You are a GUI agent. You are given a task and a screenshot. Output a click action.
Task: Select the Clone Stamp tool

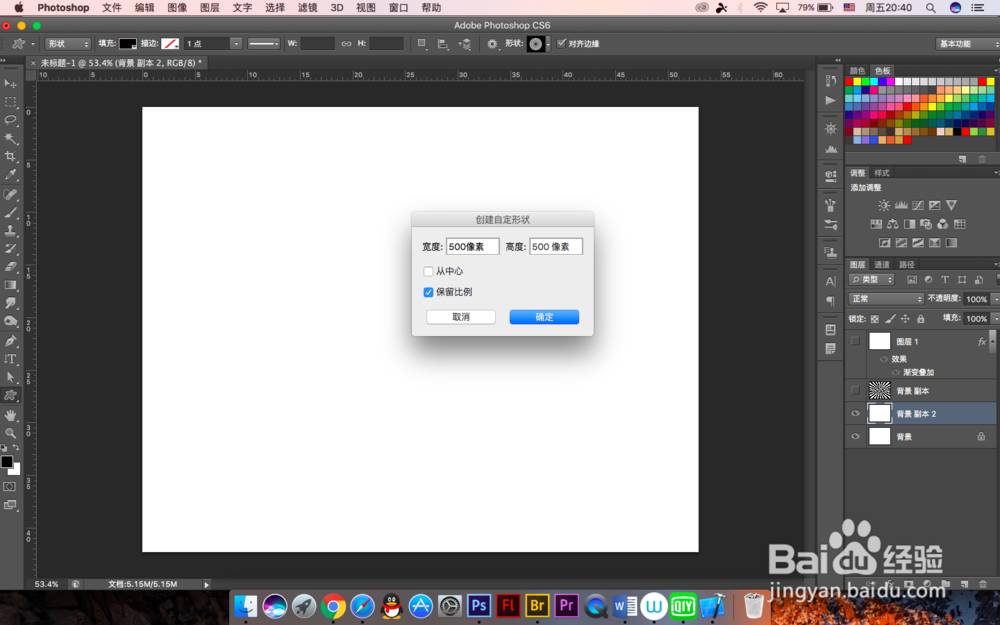coord(10,231)
